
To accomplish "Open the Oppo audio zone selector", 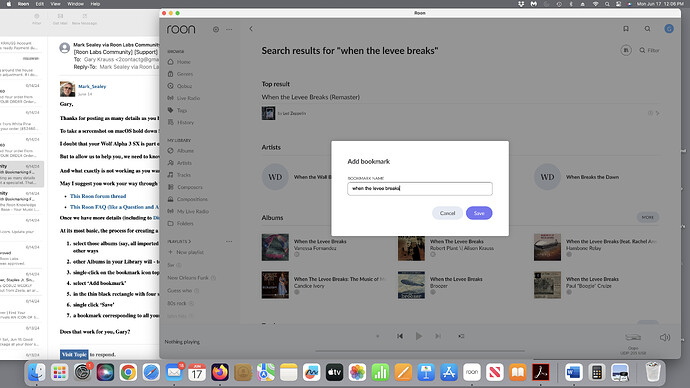I will pyautogui.click(x=633, y=343).
